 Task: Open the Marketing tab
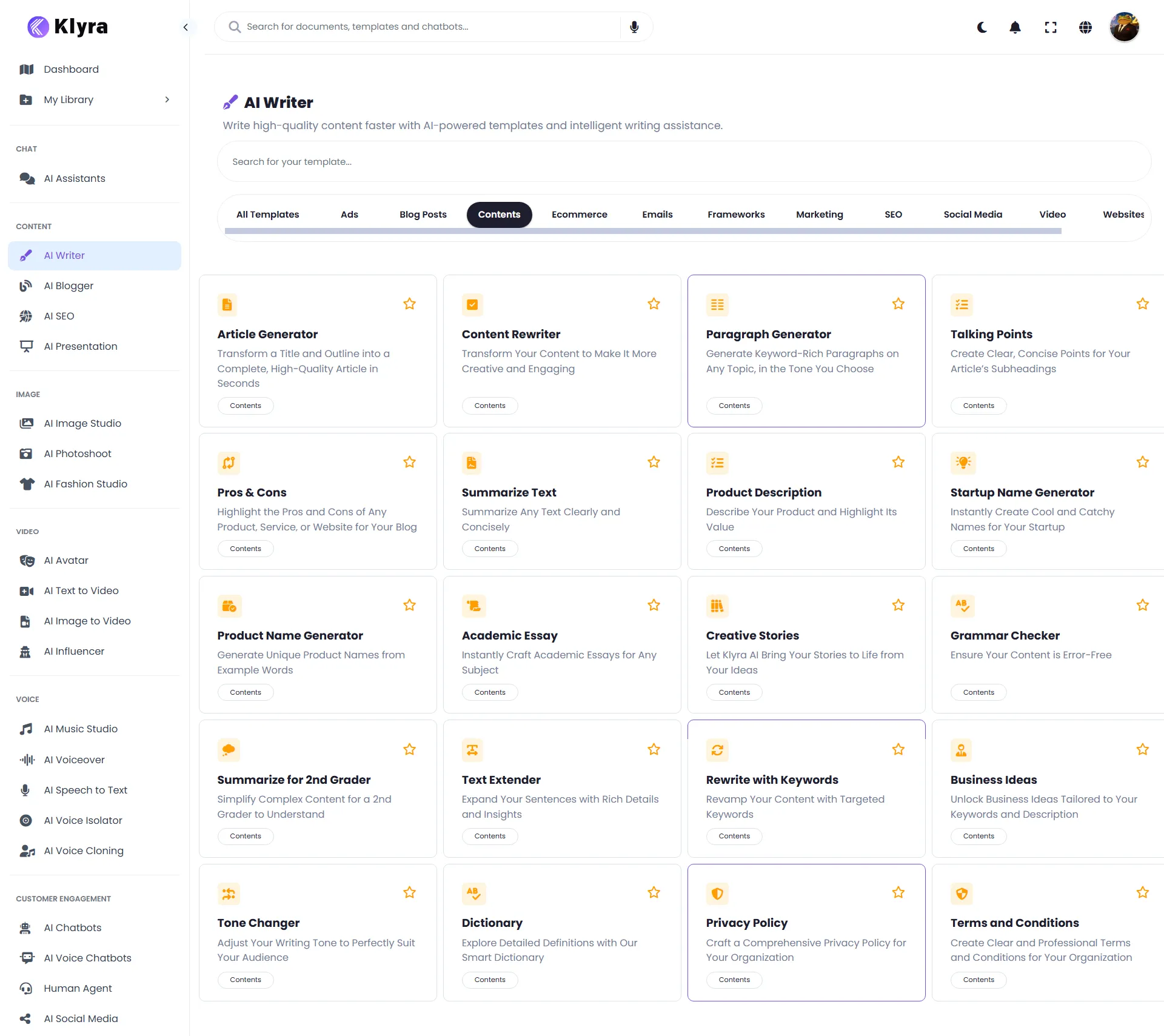pyautogui.click(x=820, y=215)
